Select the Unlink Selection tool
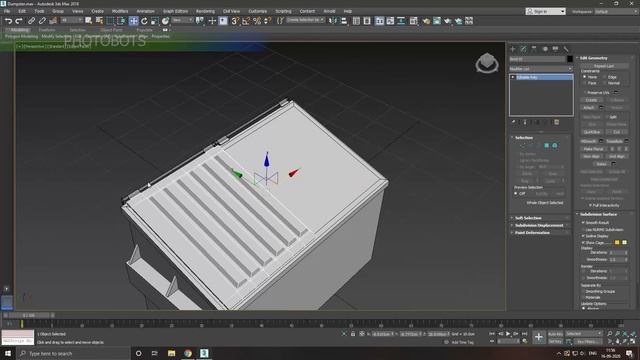Viewport: 640px width, 360px height. point(42,21)
